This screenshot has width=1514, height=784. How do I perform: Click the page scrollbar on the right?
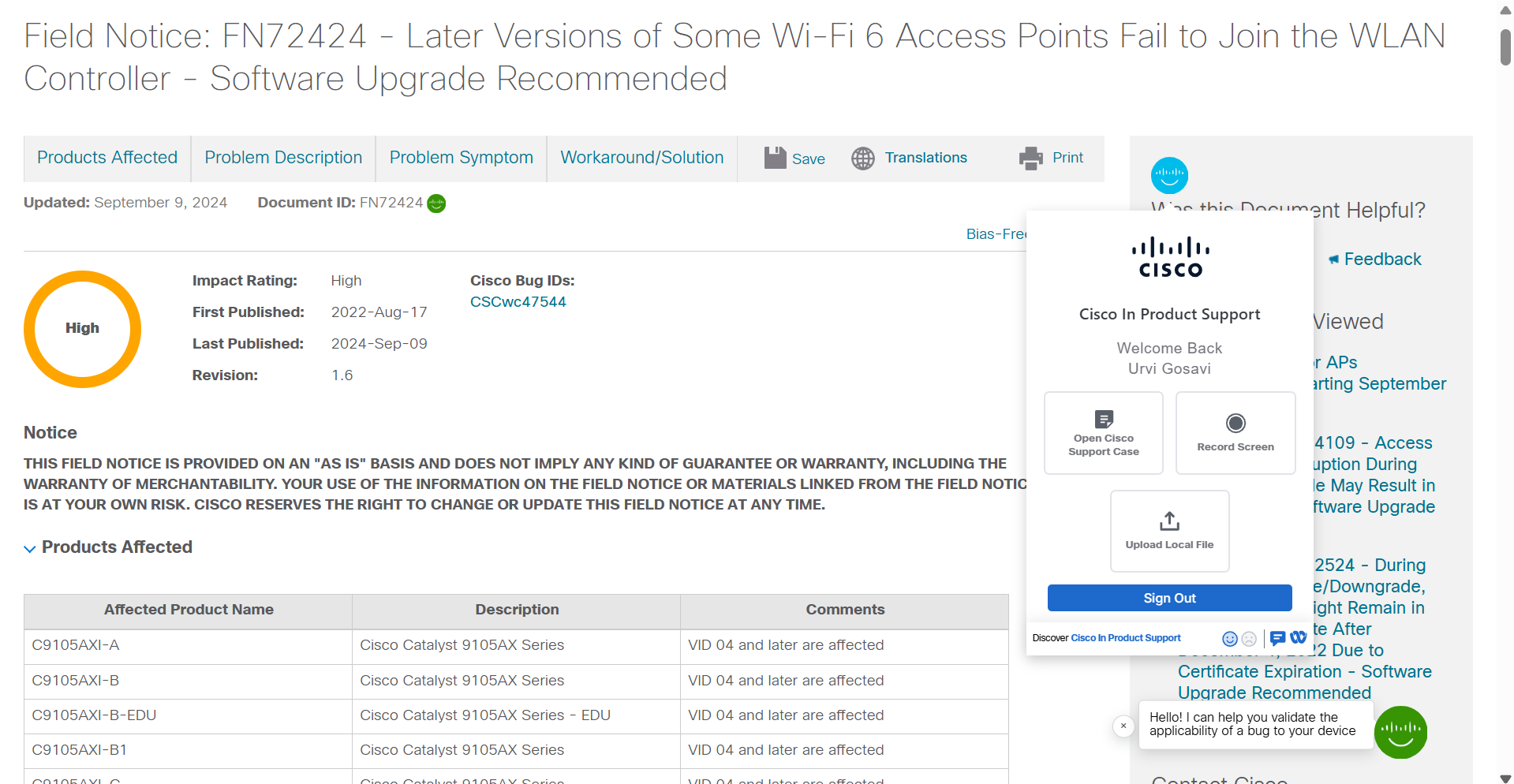tap(1503, 47)
